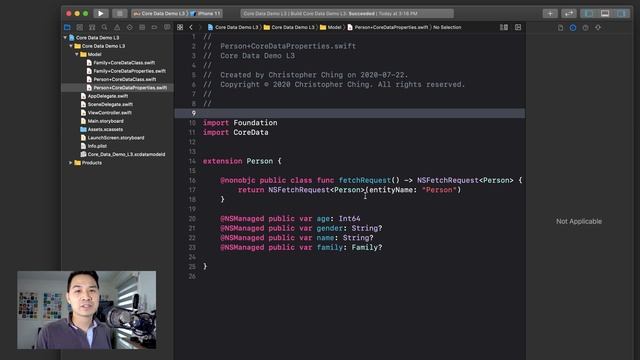This screenshot has width=640, height=360.
Task: Collapse the Model folder
Action: (x=77, y=54)
